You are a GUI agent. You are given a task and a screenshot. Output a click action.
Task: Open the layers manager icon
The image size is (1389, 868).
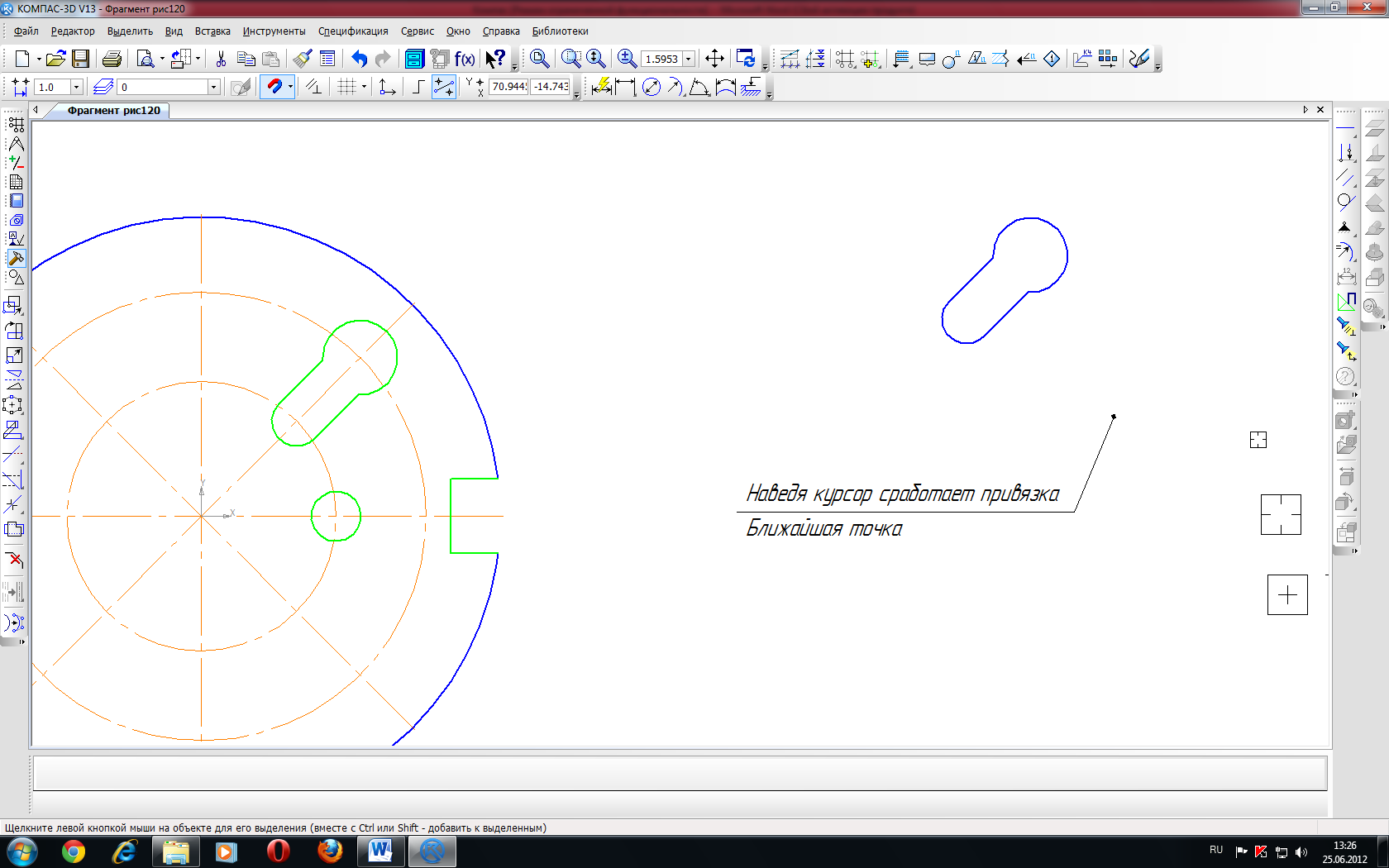[x=103, y=87]
